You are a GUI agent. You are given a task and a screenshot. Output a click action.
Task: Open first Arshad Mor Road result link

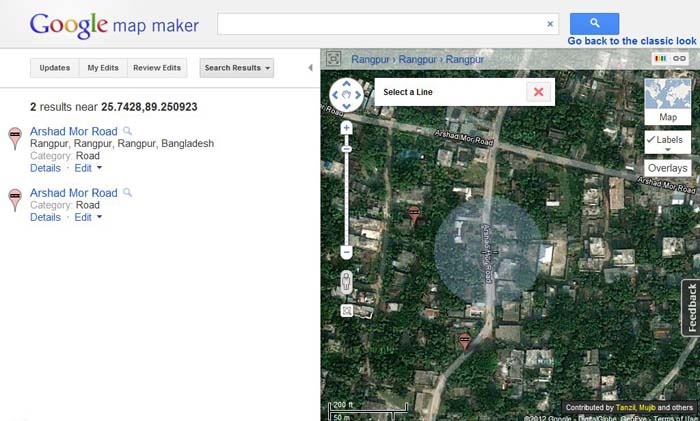[74, 131]
